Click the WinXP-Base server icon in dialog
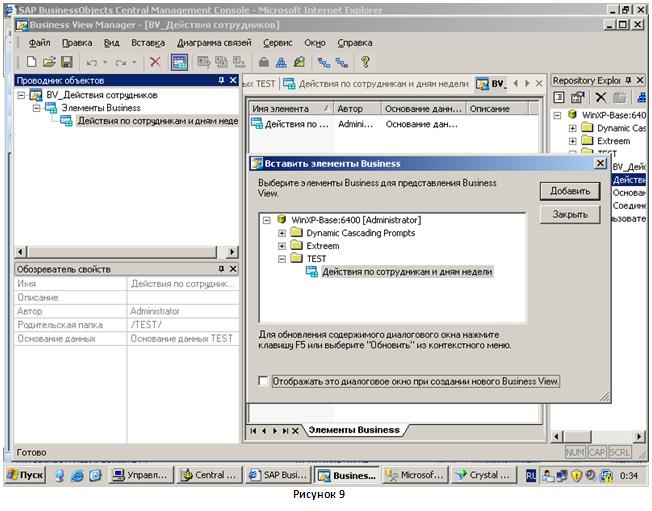Image resolution: width=652 pixels, height=511 pixels. click(282, 219)
